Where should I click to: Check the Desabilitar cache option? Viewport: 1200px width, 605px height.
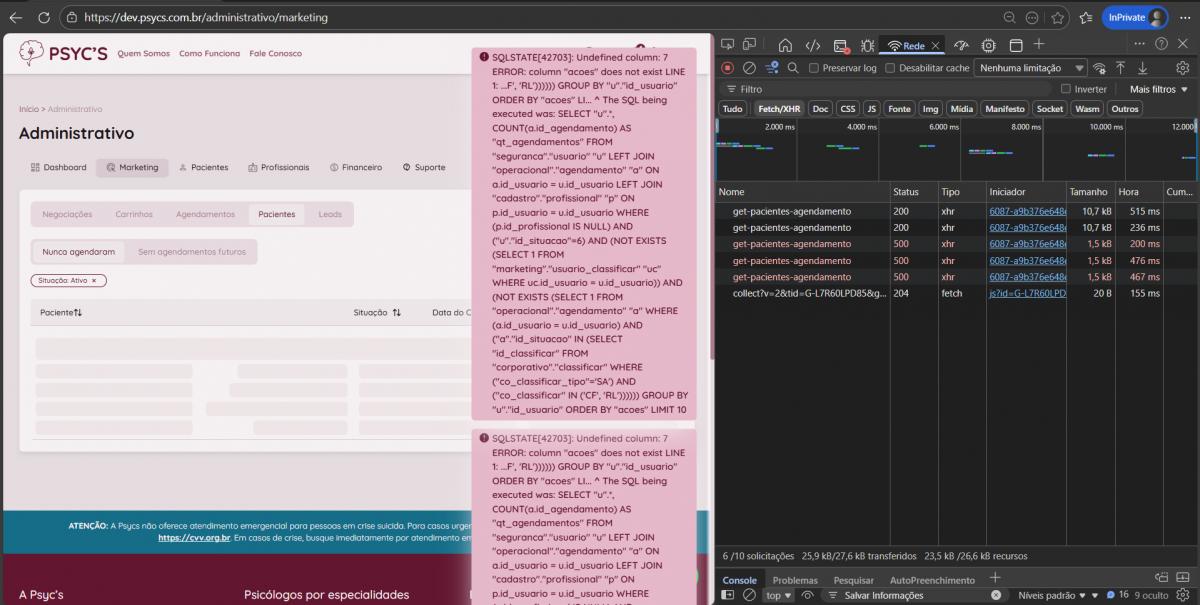point(891,68)
